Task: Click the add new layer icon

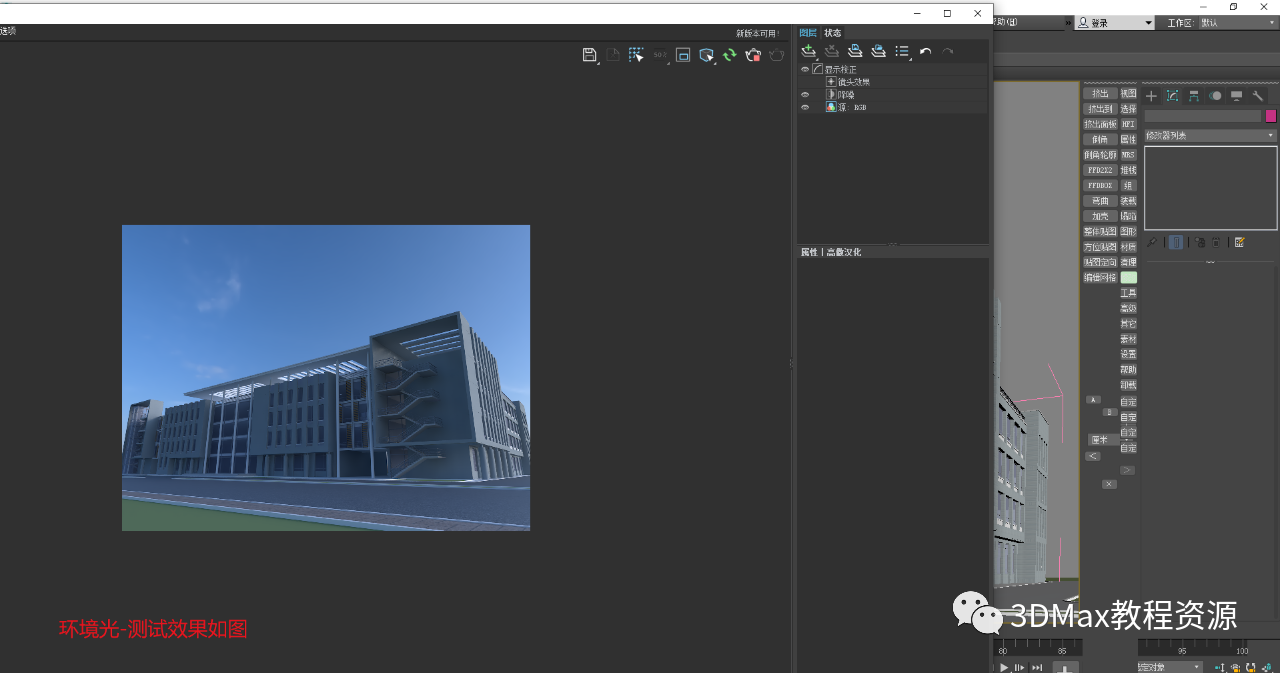Action: click(x=809, y=51)
